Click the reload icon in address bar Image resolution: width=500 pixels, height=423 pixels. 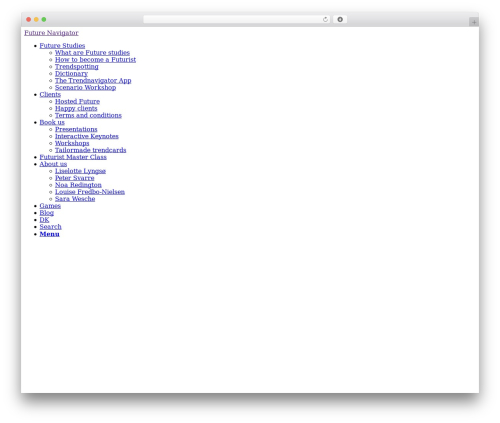click(x=325, y=19)
